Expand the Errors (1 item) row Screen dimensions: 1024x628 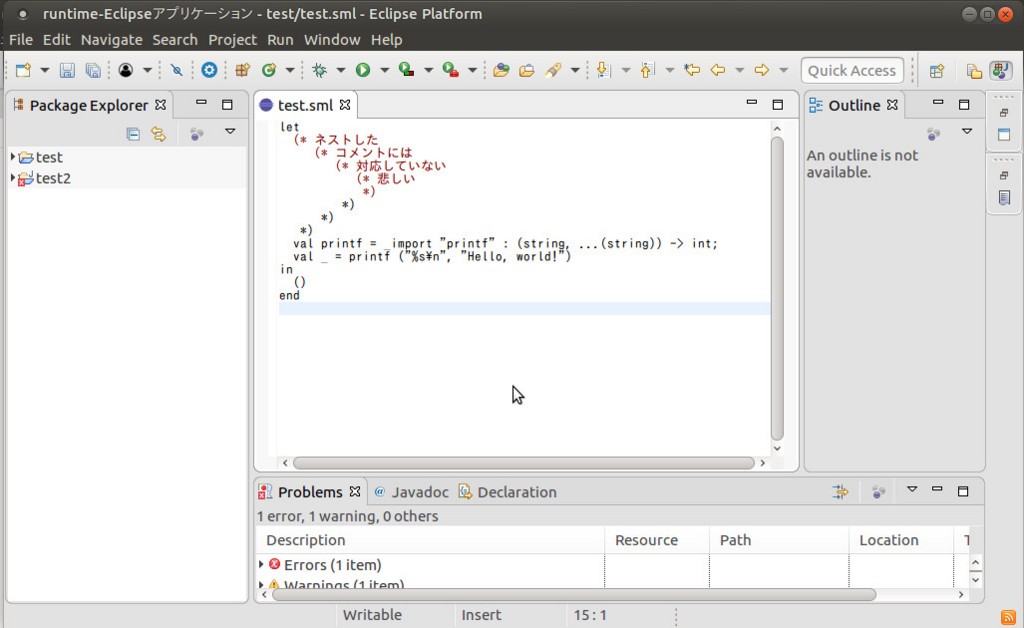[x=261, y=564]
